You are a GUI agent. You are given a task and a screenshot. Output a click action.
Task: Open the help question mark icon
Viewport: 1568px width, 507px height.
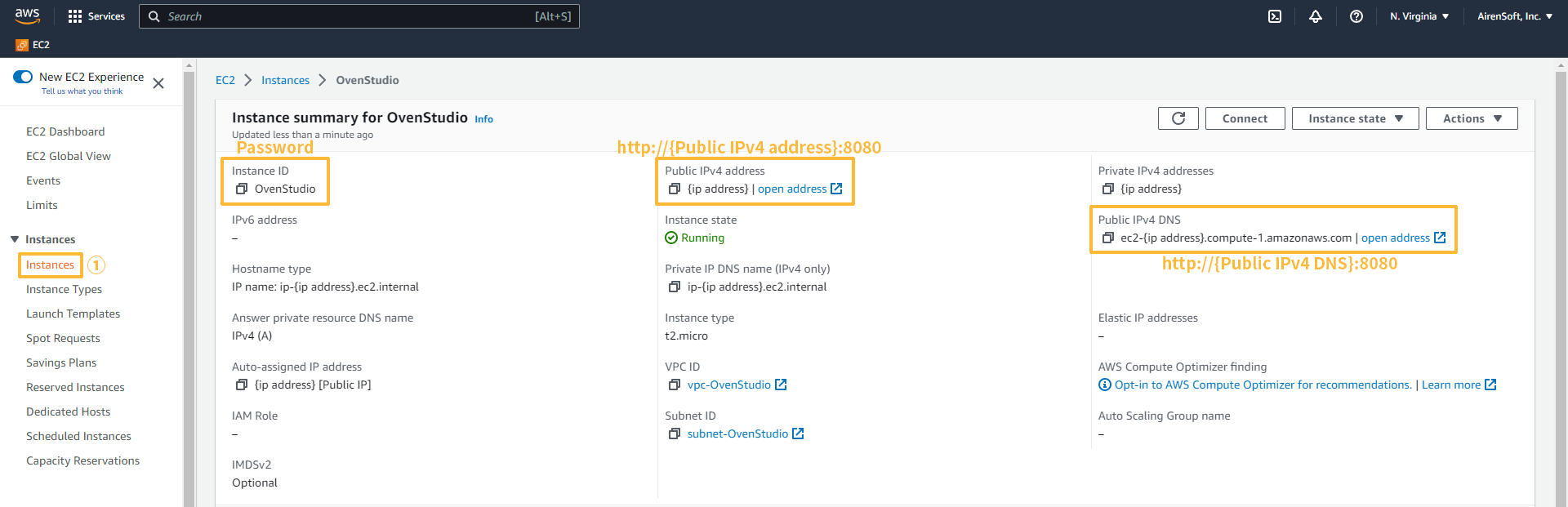coord(1356,16)
